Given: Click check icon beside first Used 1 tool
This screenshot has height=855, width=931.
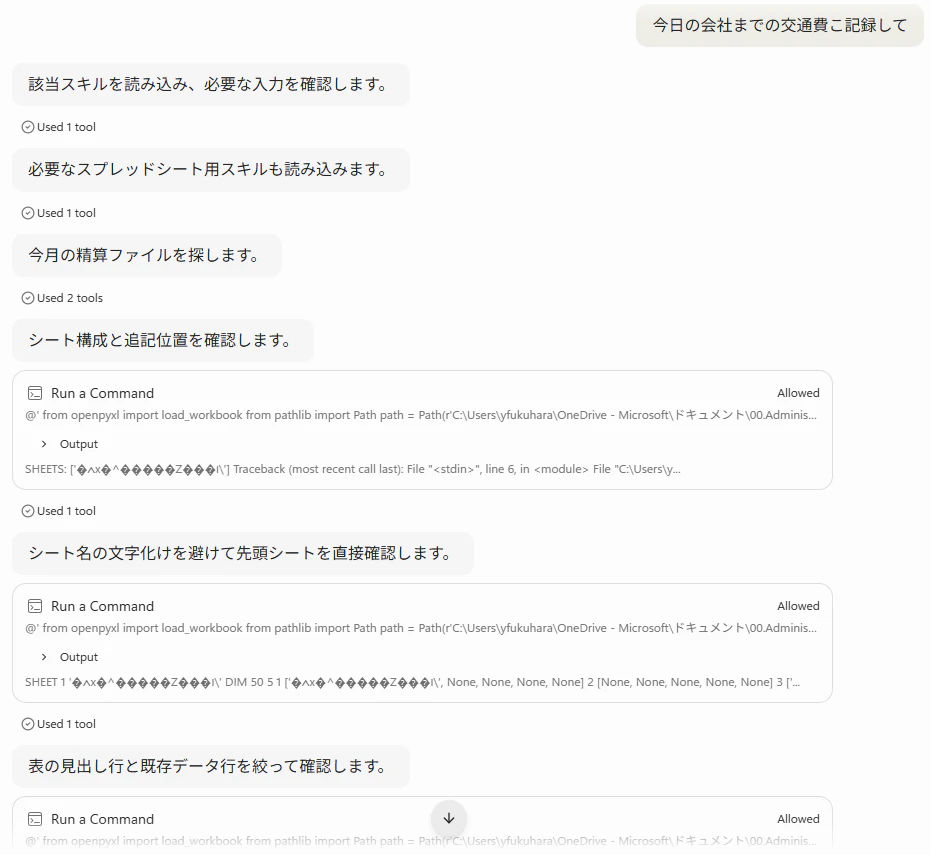Looking at the screenshot, I should (28, 127).
